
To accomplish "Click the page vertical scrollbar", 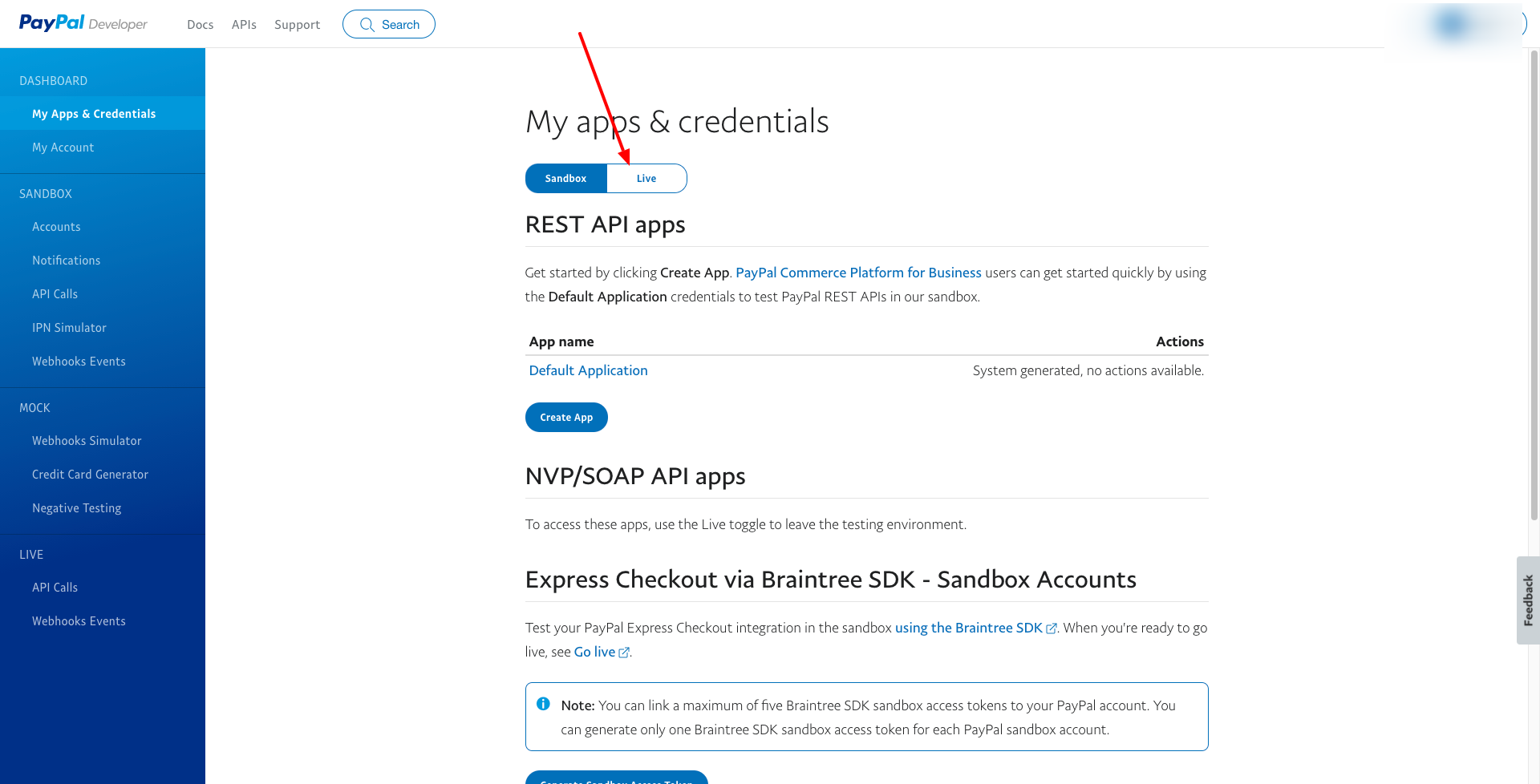I will tap(1534, 281).
